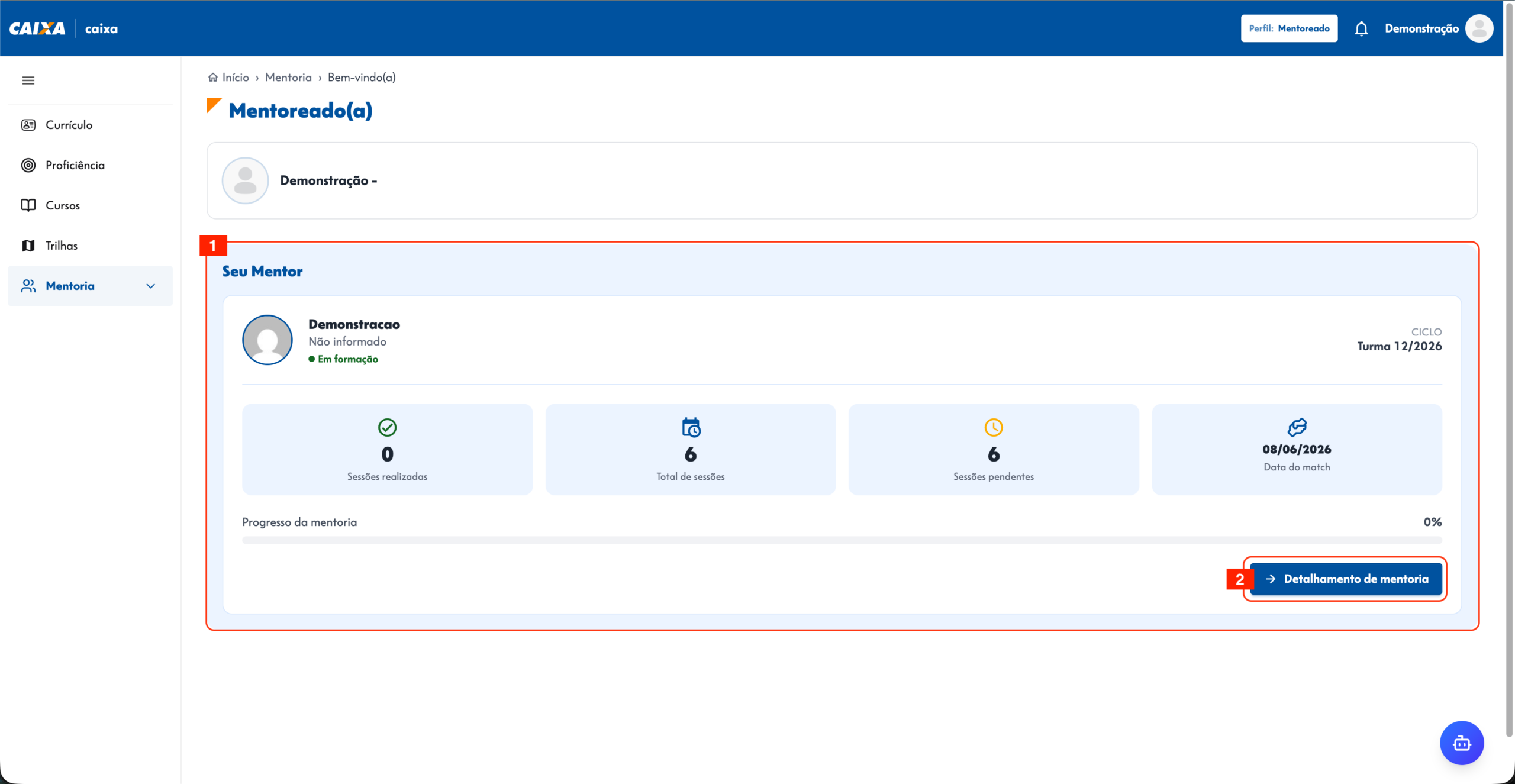
Task: Open Trilhas in the sidebar
Action: [x=90, y=246]
